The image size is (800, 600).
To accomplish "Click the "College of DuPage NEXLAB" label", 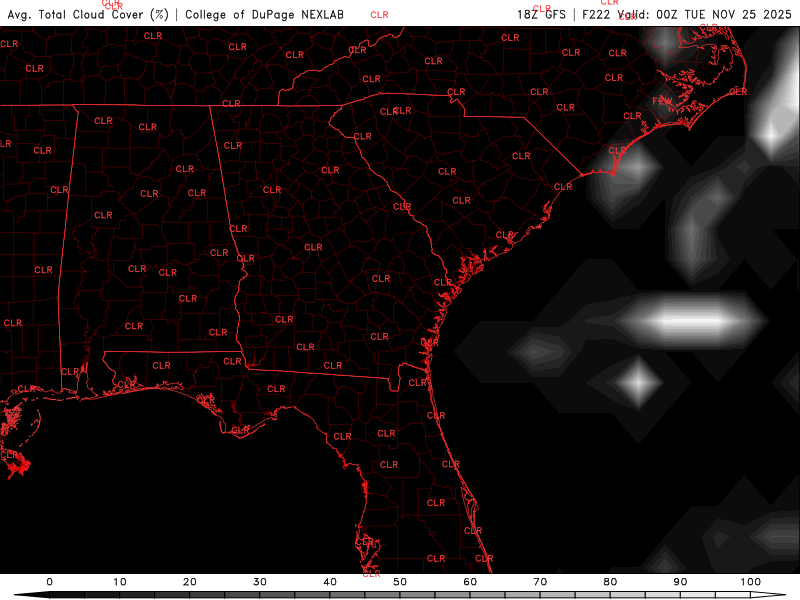I will point(264,14).
